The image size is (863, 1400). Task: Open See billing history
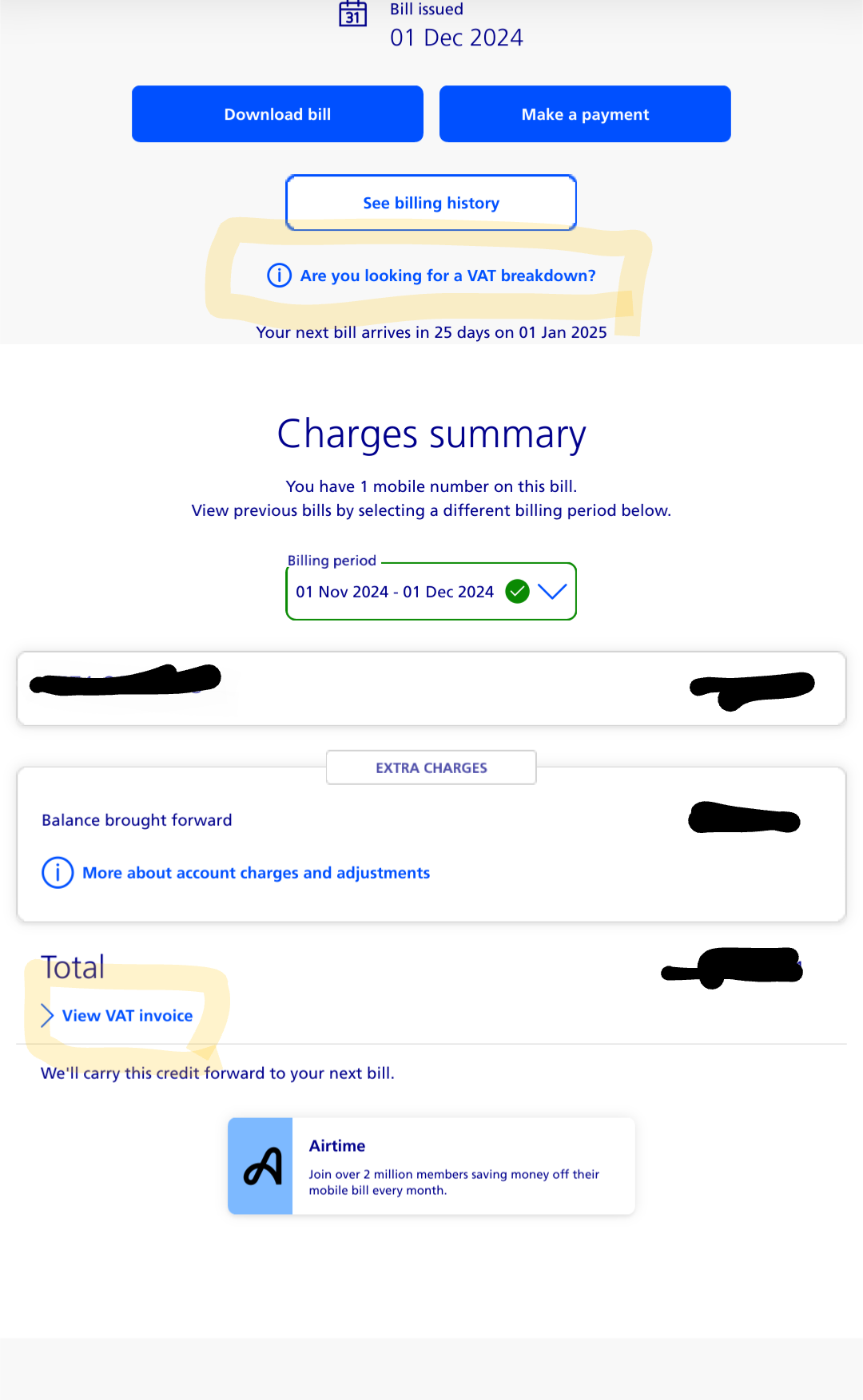point(431,203)
